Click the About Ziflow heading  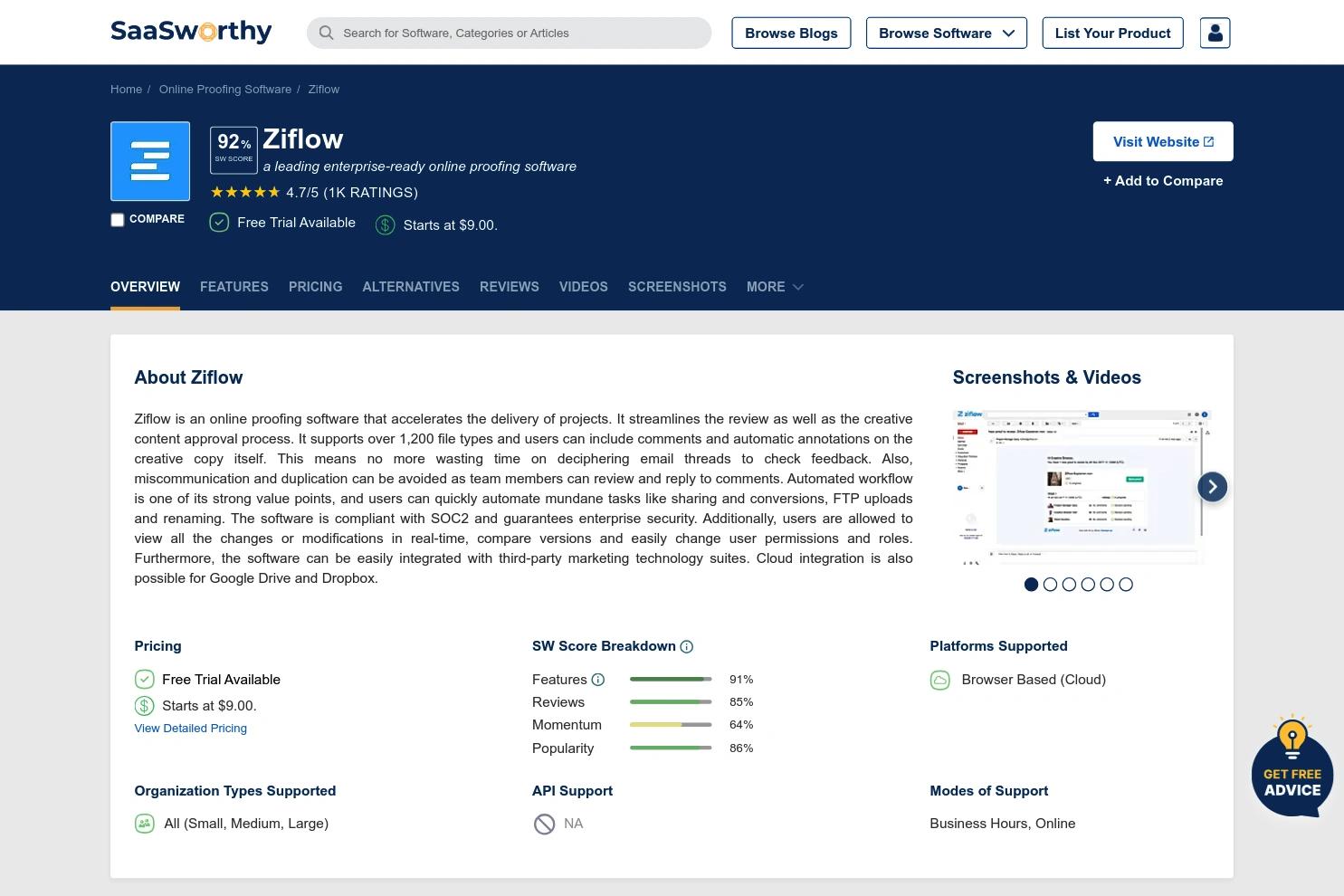[189, 377]
